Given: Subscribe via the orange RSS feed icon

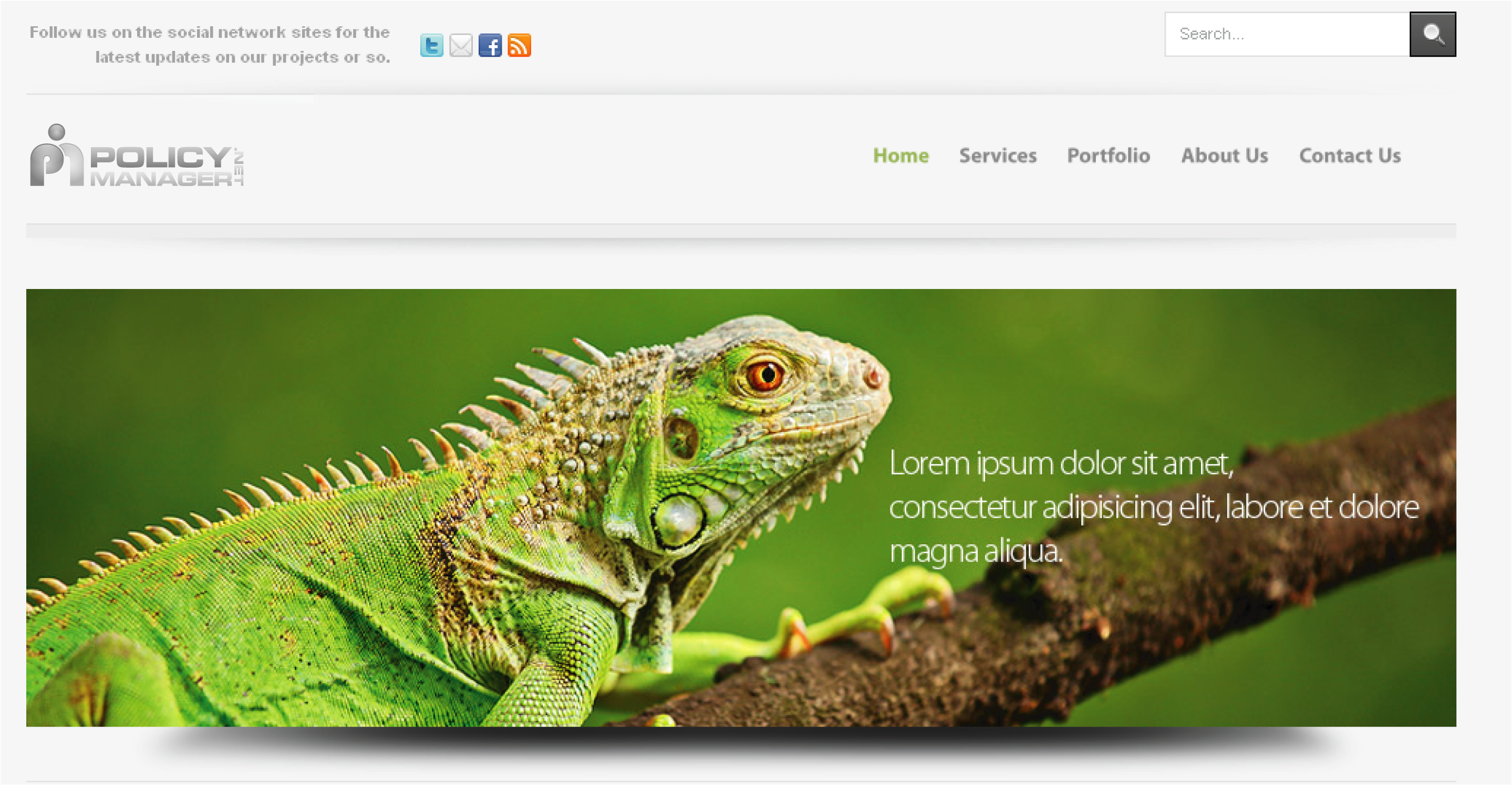Looking at the screenshot, I should 520,45.
